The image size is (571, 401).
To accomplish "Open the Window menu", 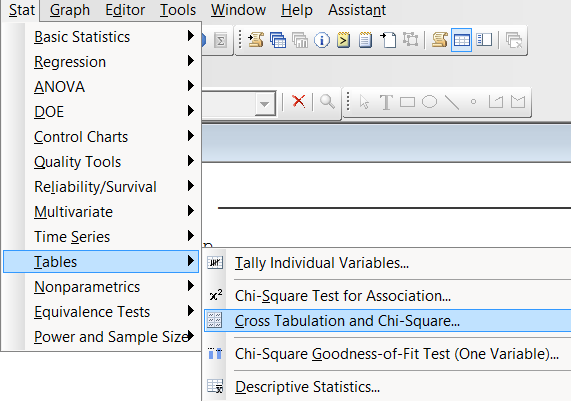I will click(238, 10).
